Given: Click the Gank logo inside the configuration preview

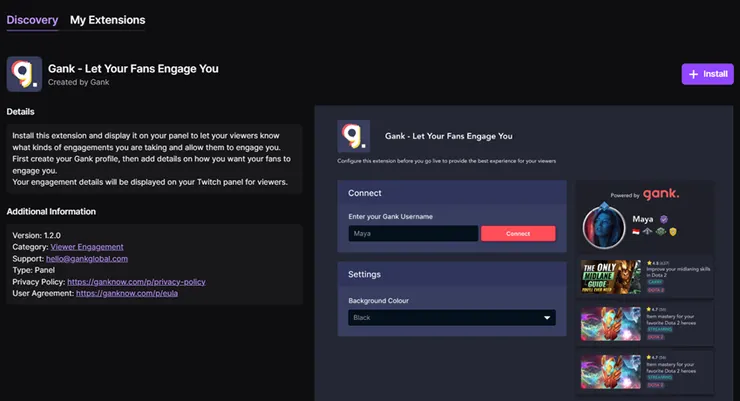Looking at the screenshot, I should point(353,136).
